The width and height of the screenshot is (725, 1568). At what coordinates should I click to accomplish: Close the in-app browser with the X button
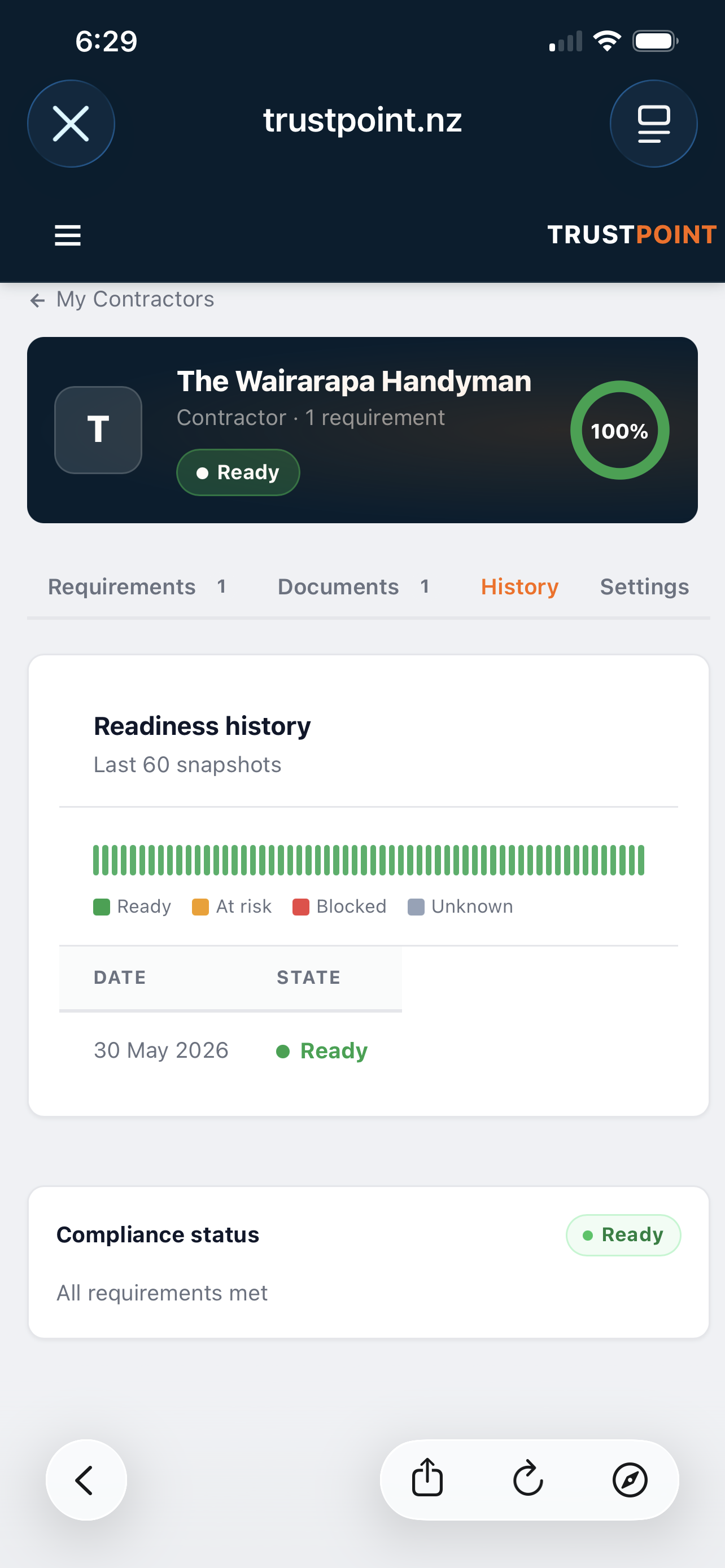coord(71,124)
